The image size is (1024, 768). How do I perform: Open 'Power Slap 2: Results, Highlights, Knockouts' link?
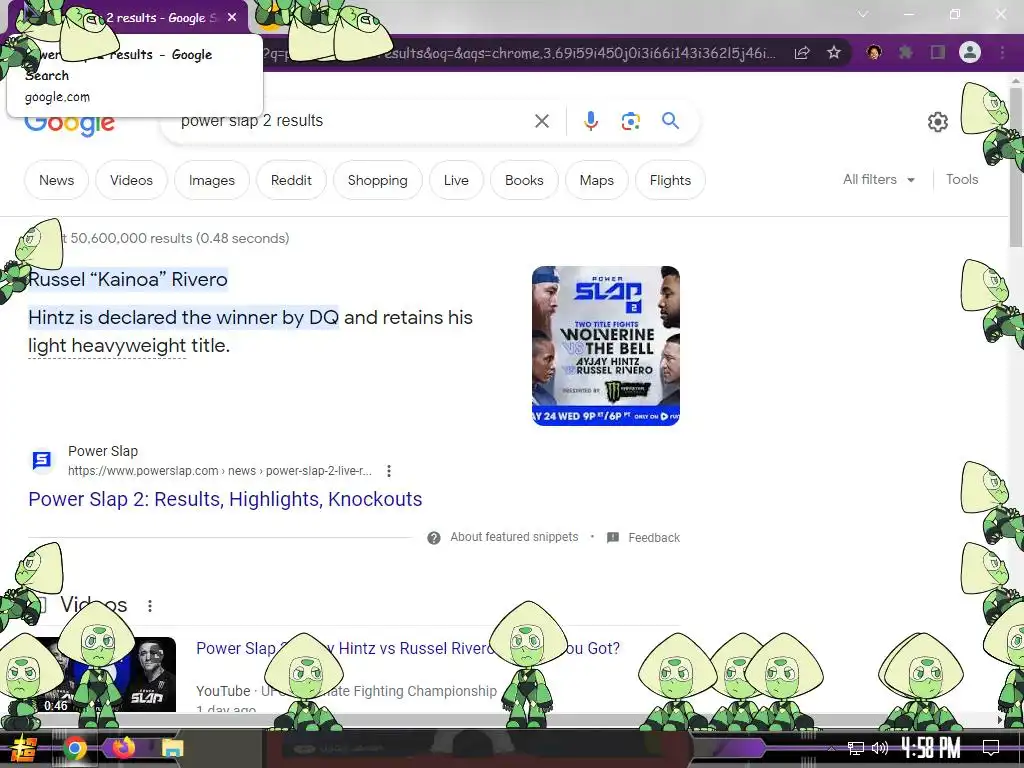(x=225, y=499)
